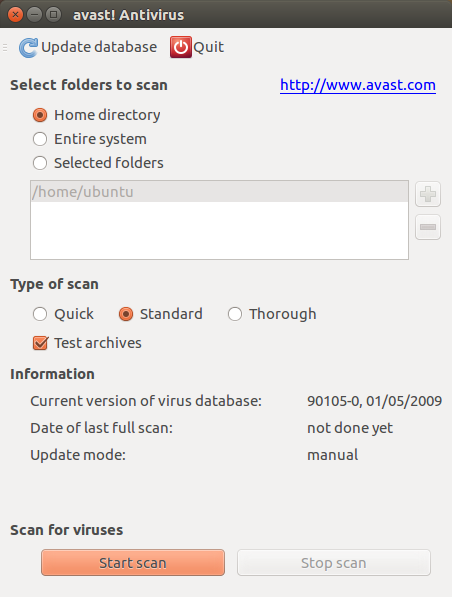452x597 pixels.
Task: Select the Standard scan type
Action: tap(126, 314)
